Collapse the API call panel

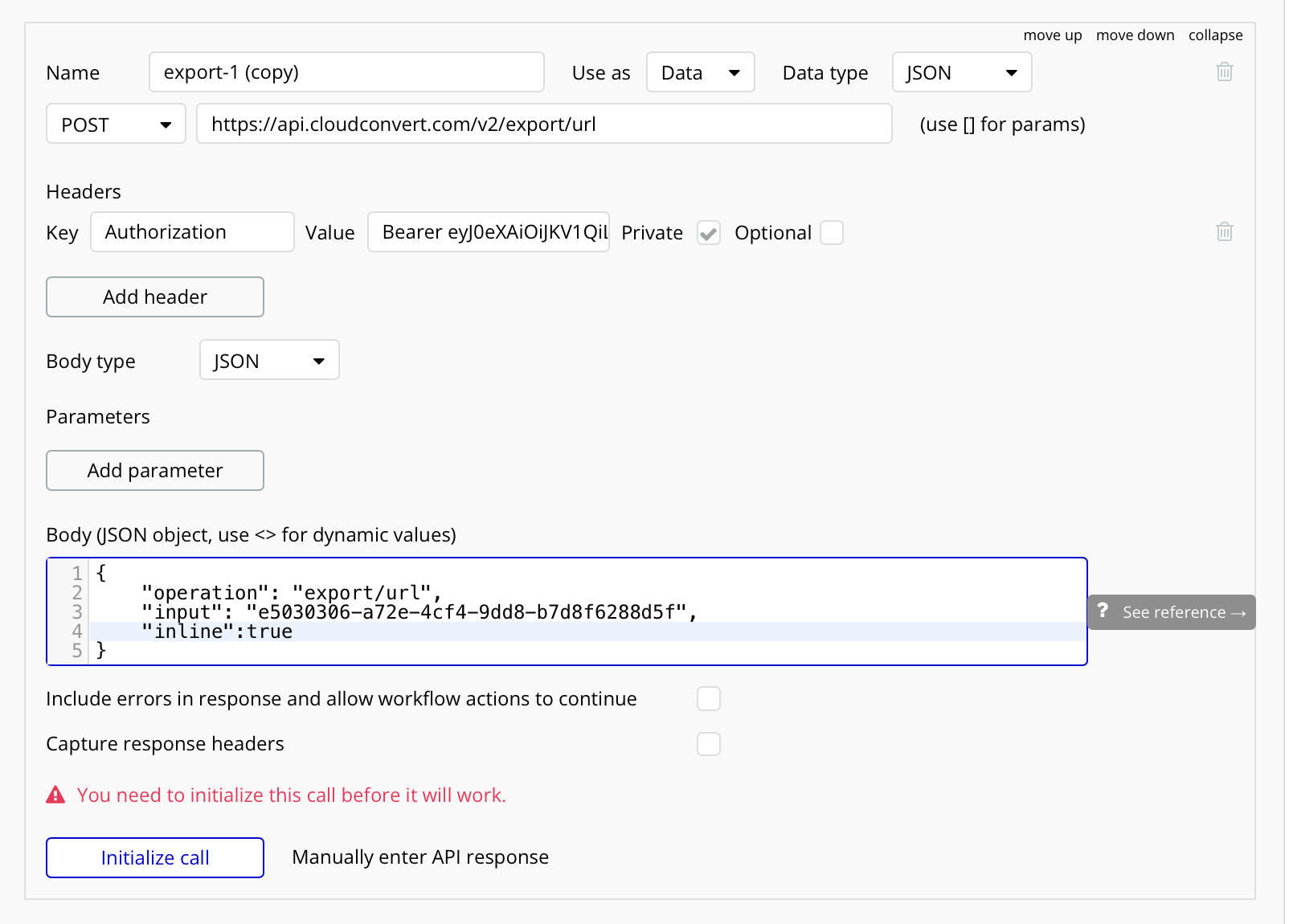tap(1215, 35)
